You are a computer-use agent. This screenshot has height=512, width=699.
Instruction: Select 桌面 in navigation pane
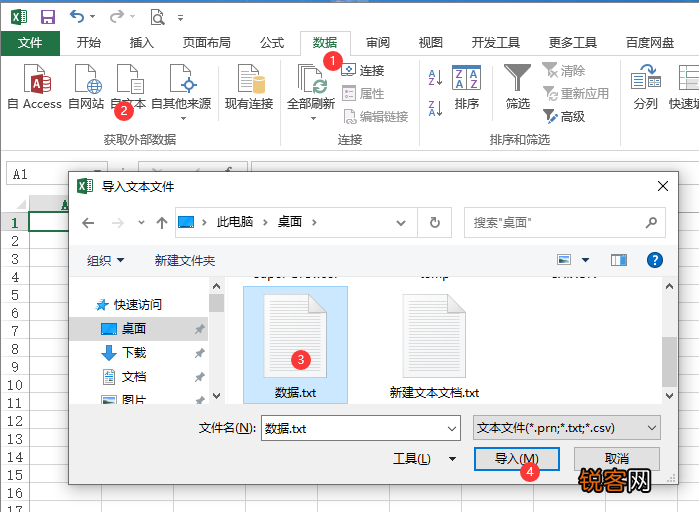click(139, 329)
